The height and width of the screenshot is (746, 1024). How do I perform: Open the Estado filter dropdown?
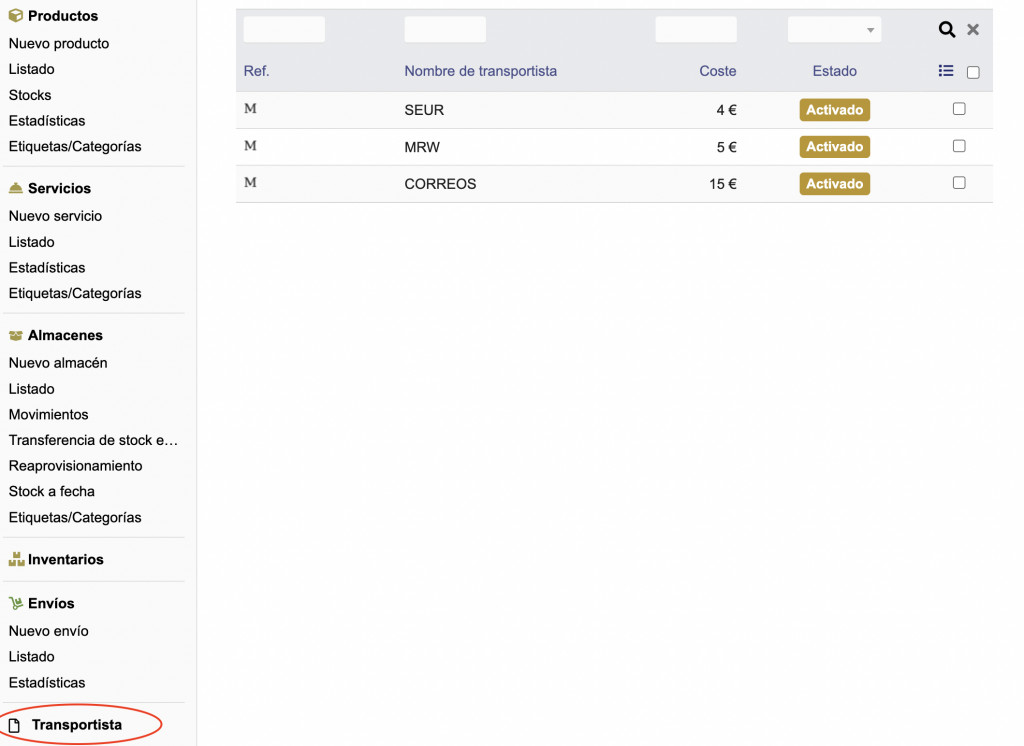tap(834, 30)
